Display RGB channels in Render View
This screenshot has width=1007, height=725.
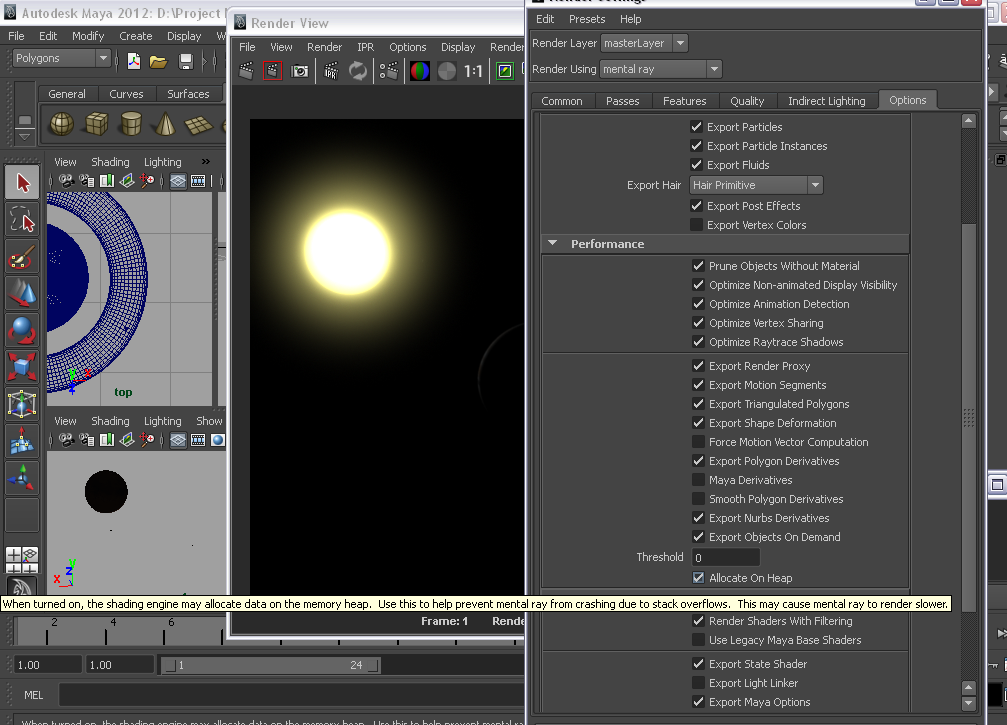pyautogui.click(x=419, y=71)
